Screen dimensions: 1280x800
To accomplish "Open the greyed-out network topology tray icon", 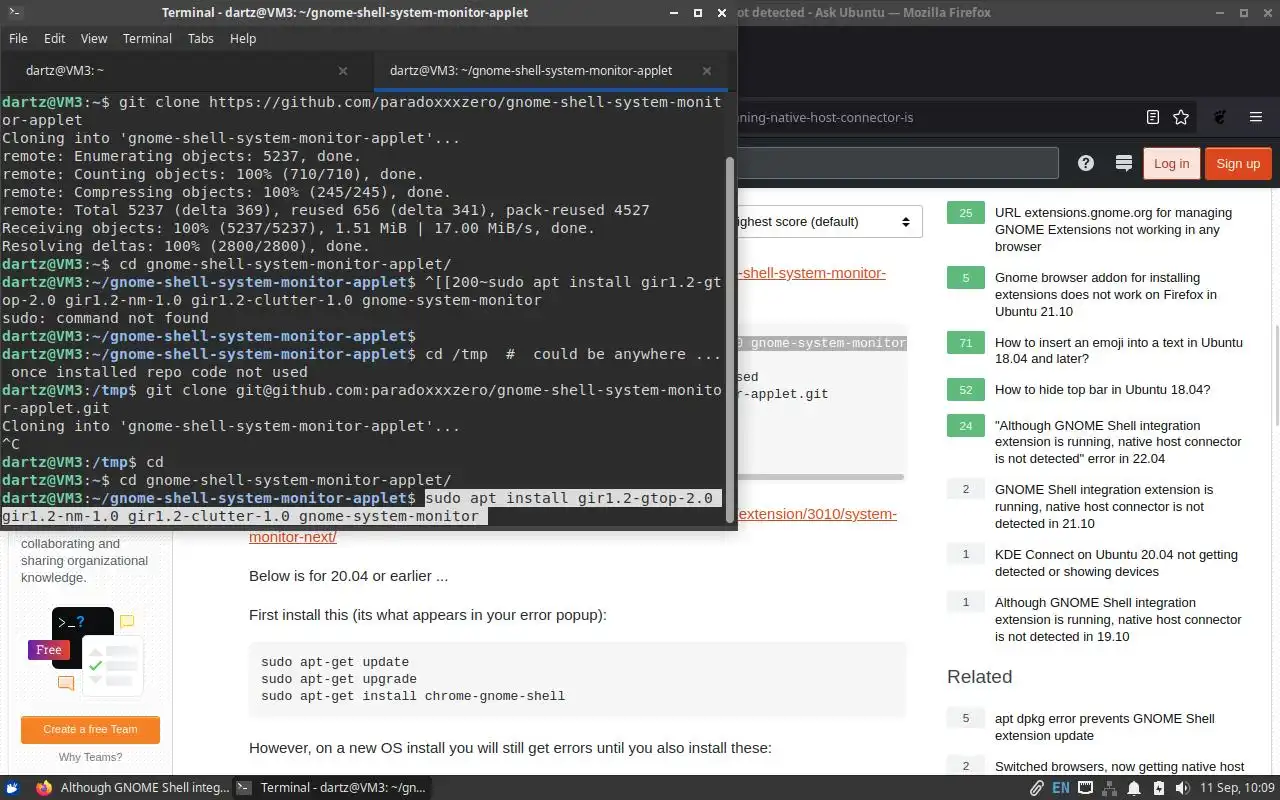I will click(1109, 787).
